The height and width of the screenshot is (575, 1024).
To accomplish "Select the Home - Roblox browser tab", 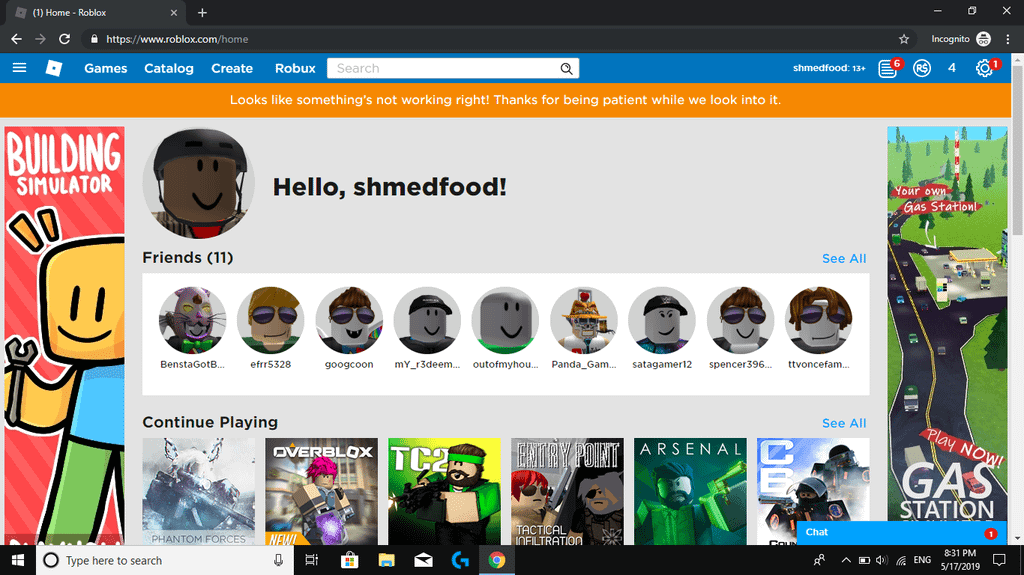I will coord(95,12).
